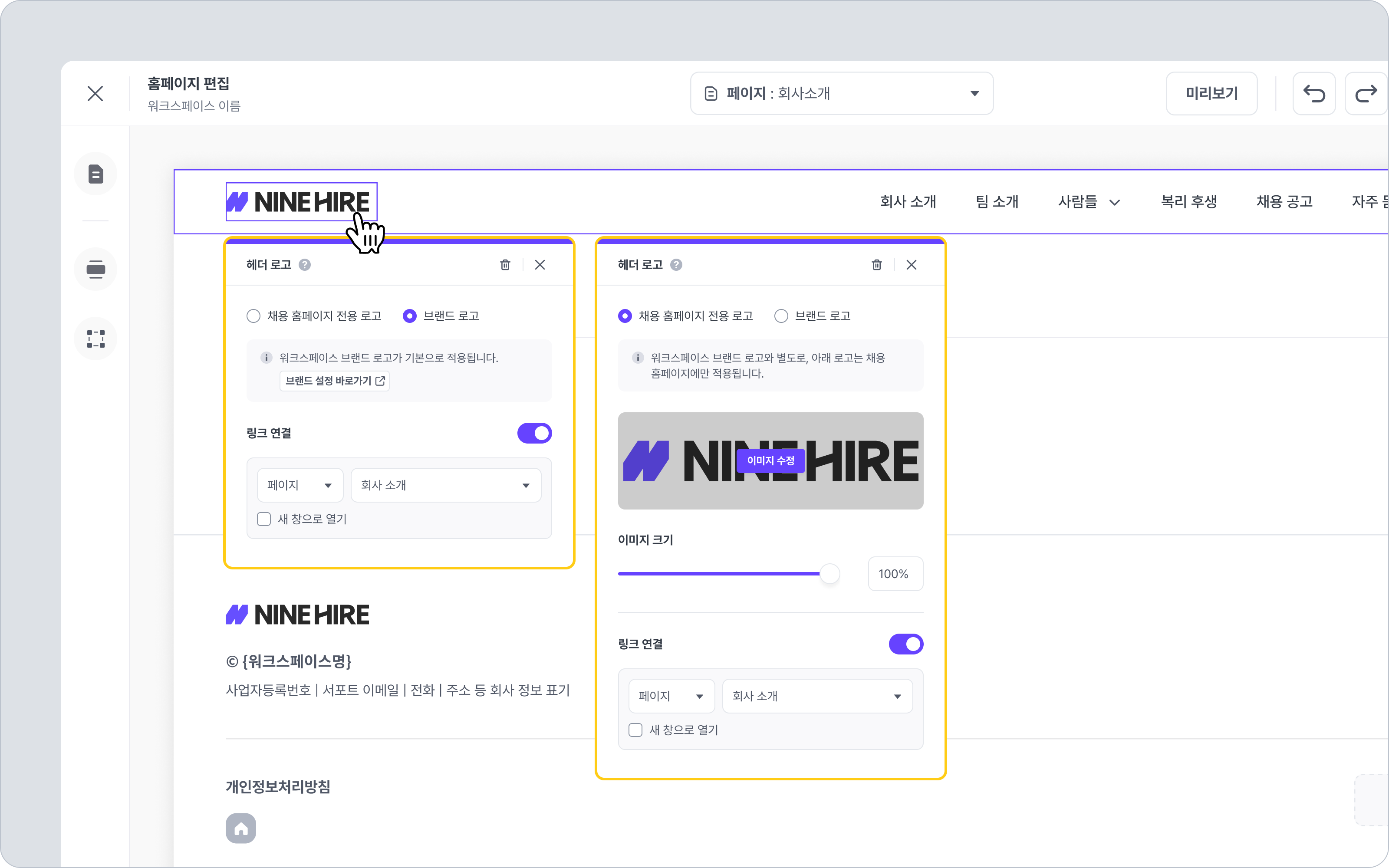Viewport: 1389px width, 868px height.
Task: Click trash icon in left header logo panel
Action: point(505,265)
